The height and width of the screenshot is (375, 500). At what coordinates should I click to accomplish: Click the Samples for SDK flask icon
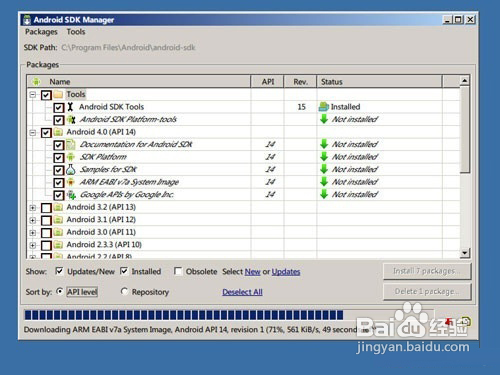pyautogui.click(x=71, y=169)
